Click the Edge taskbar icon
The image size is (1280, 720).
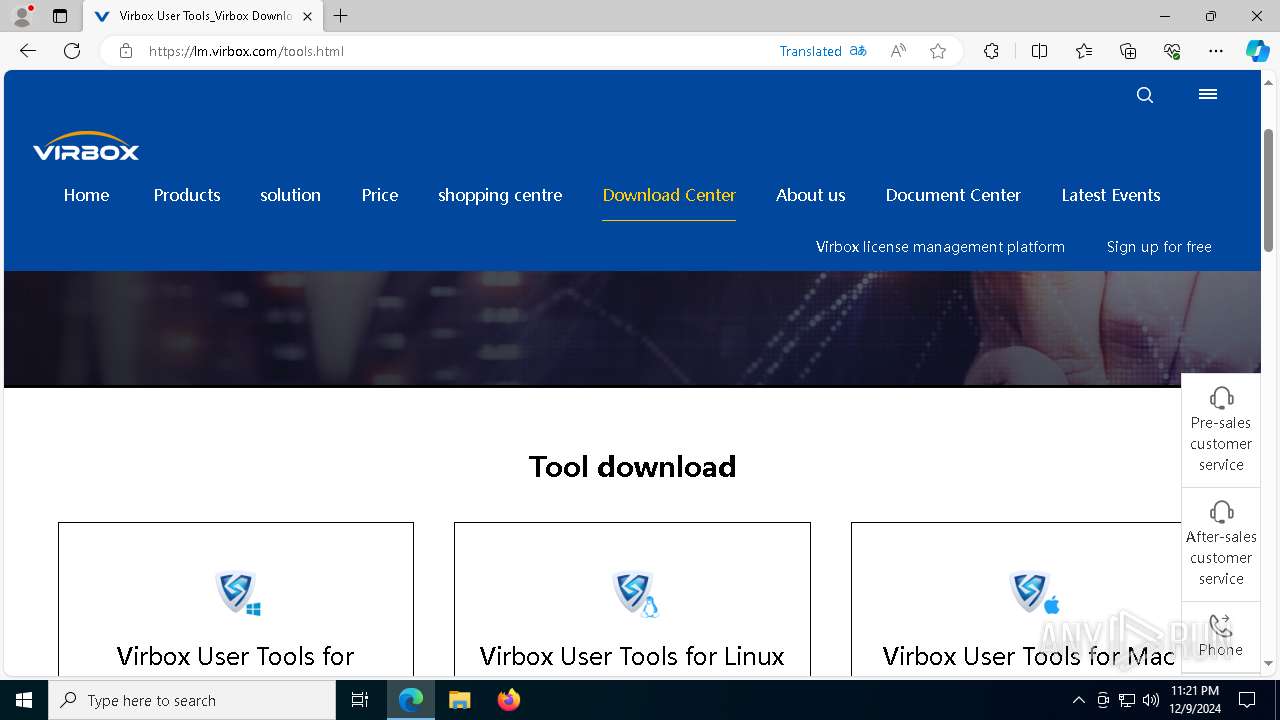tap(411, 700)
